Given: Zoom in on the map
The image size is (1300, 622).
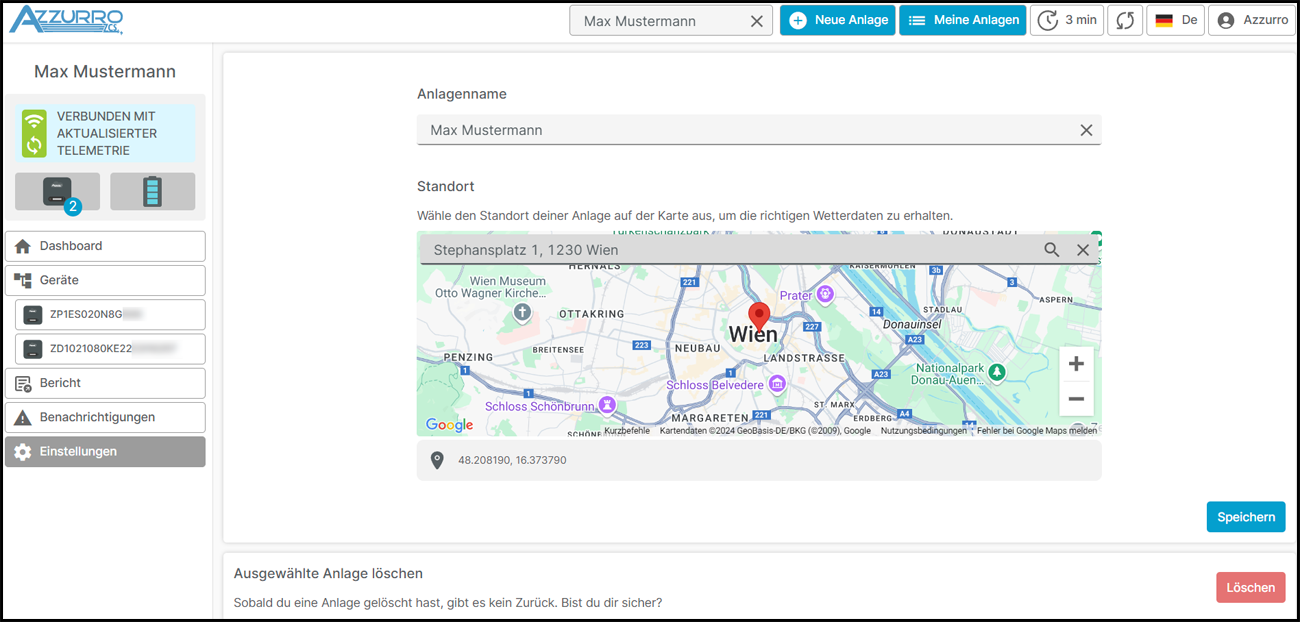Looking at the screenshot, I should tap(1076, 364).
